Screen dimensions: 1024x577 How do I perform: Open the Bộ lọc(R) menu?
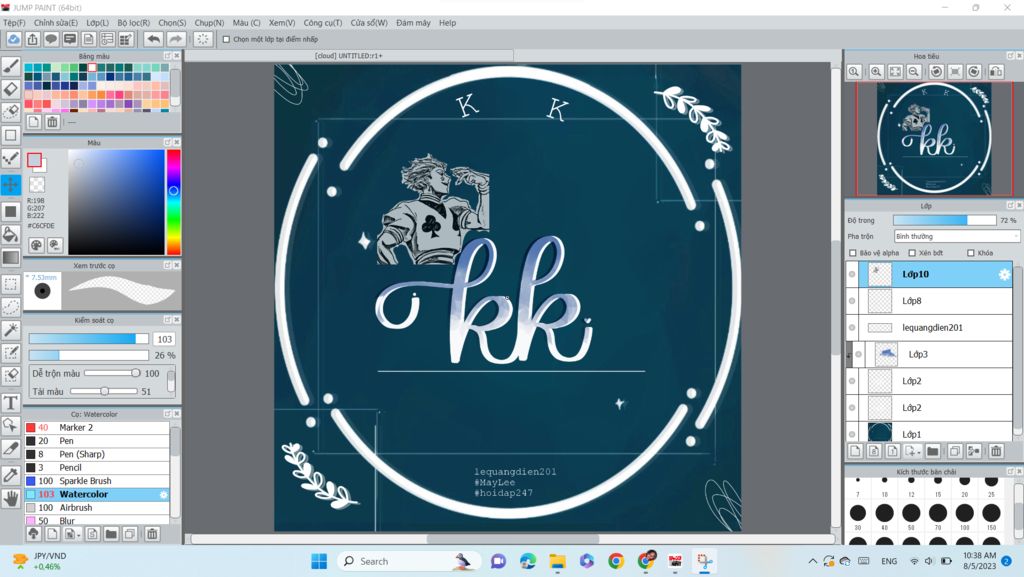tap(133, 22)
